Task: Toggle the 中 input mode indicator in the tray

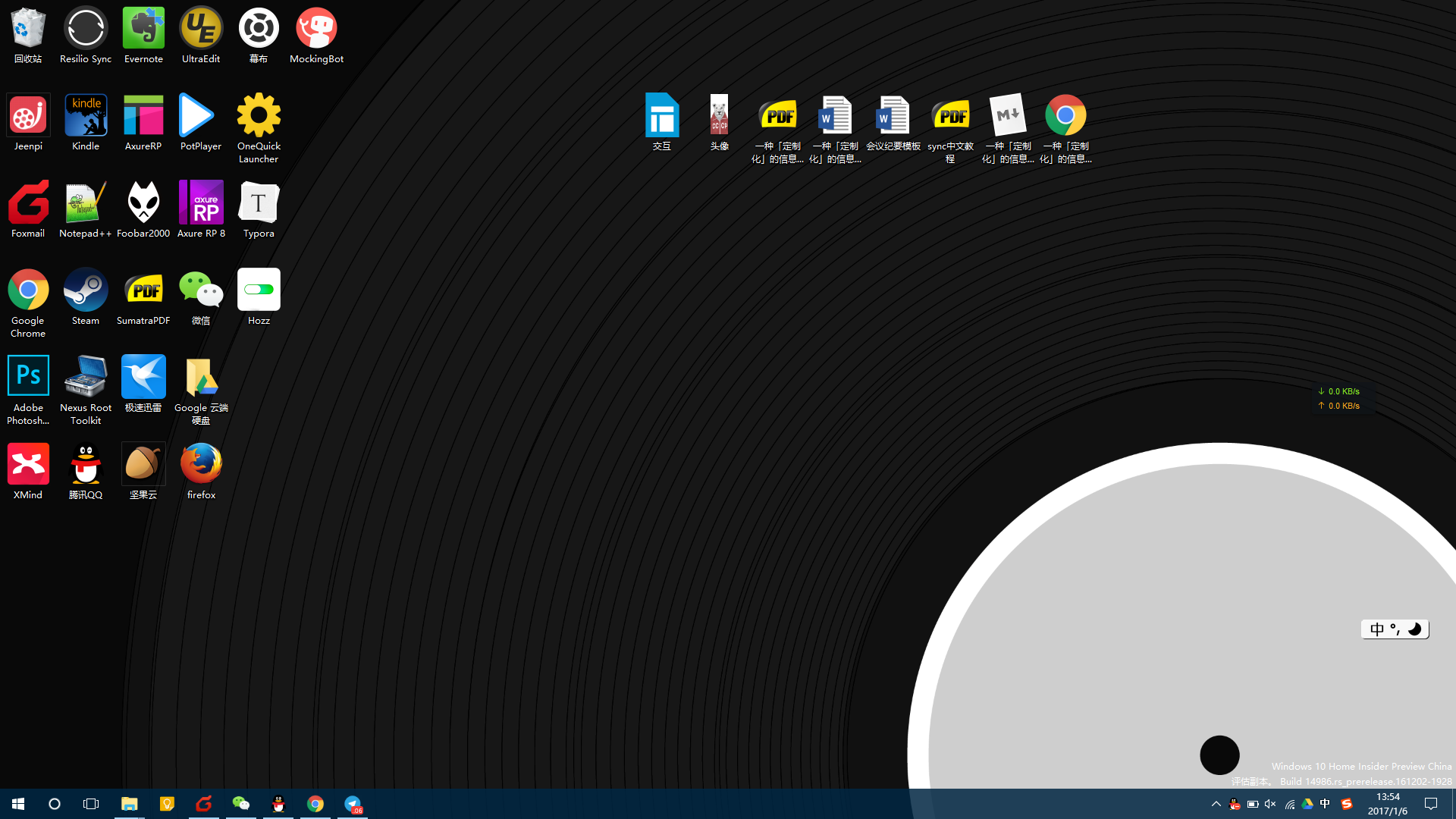Action: click(1326, 804)
